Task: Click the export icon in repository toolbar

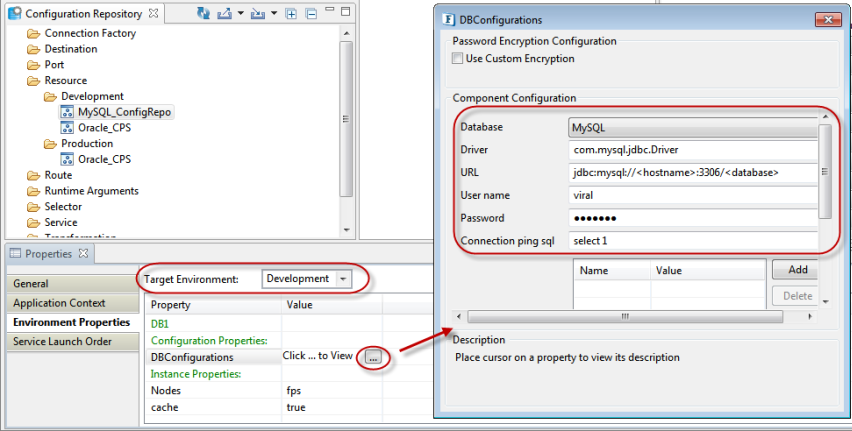Action: pos(225,14)
